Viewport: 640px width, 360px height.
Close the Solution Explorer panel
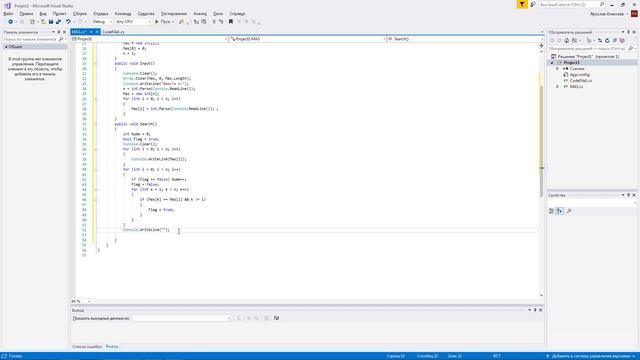click(x=634, y=32)
